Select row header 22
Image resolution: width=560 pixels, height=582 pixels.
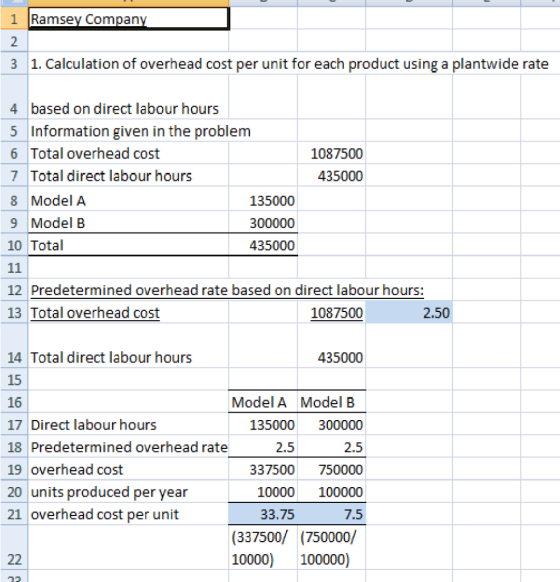[x=14, y=548]
